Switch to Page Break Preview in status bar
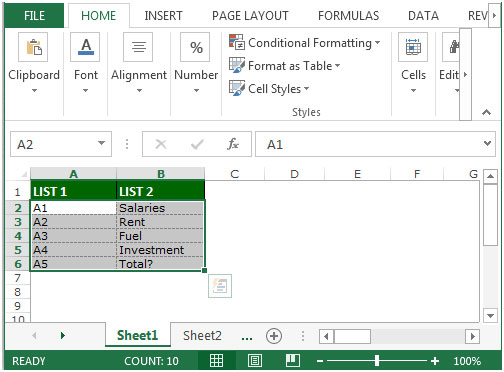This screenshot has height=372, width=504. pos(293,360)
